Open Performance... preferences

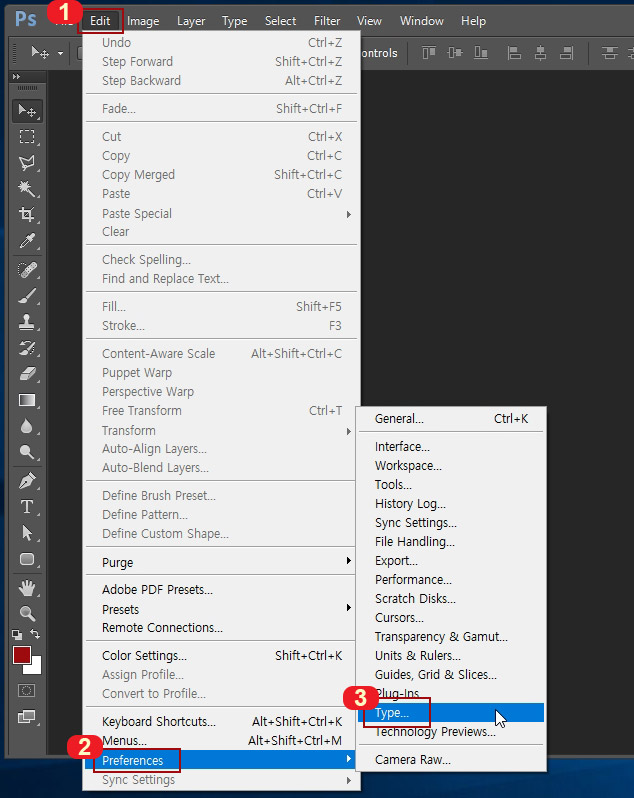(451, 580)
